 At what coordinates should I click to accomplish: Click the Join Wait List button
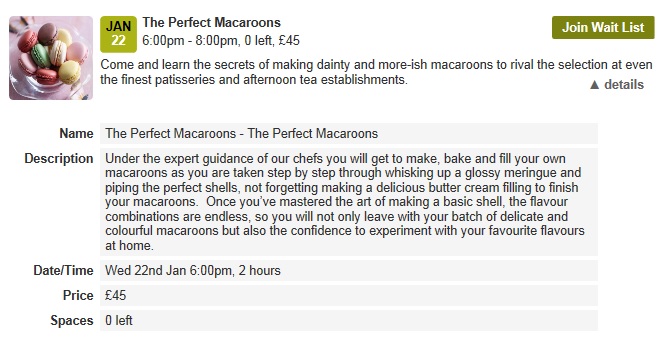coord(603,28)
